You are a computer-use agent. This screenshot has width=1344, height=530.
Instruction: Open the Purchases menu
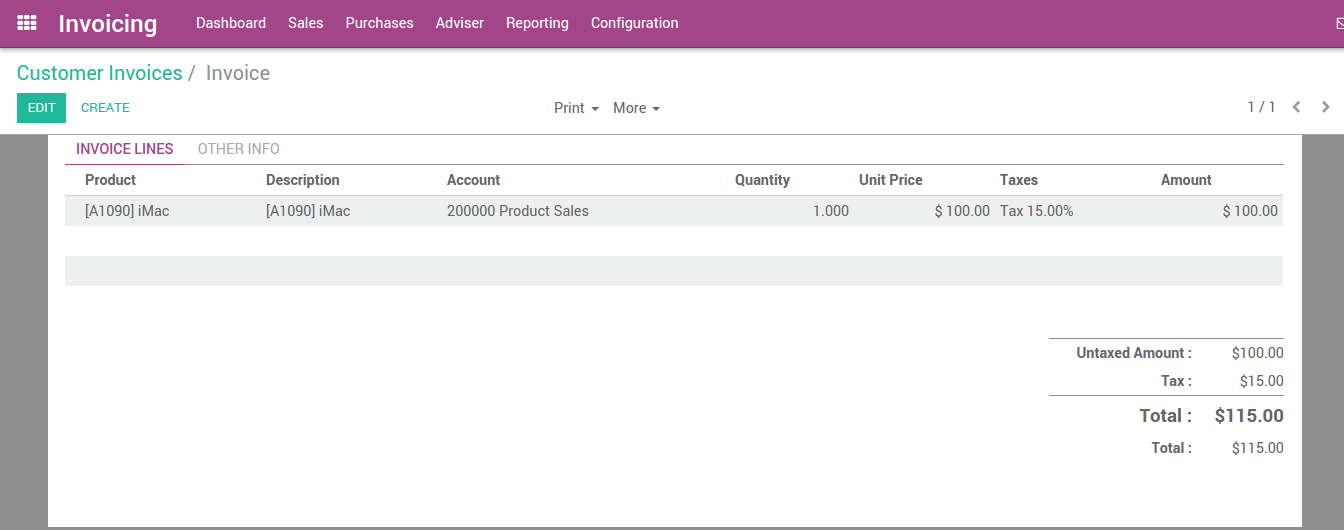pyautogui.click(x=379, y=23)
